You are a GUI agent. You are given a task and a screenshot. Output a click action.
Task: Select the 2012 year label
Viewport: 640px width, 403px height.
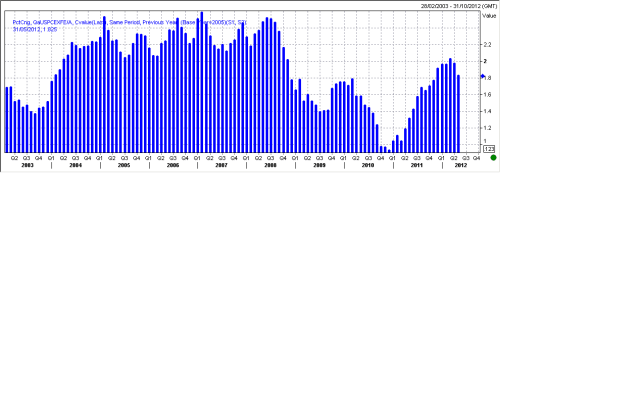pyautogui.click(x=460, y=165)
